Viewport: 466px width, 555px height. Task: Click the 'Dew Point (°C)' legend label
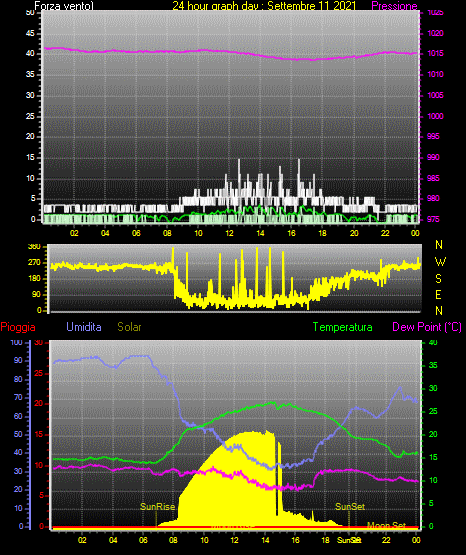(x=427, y=327)
